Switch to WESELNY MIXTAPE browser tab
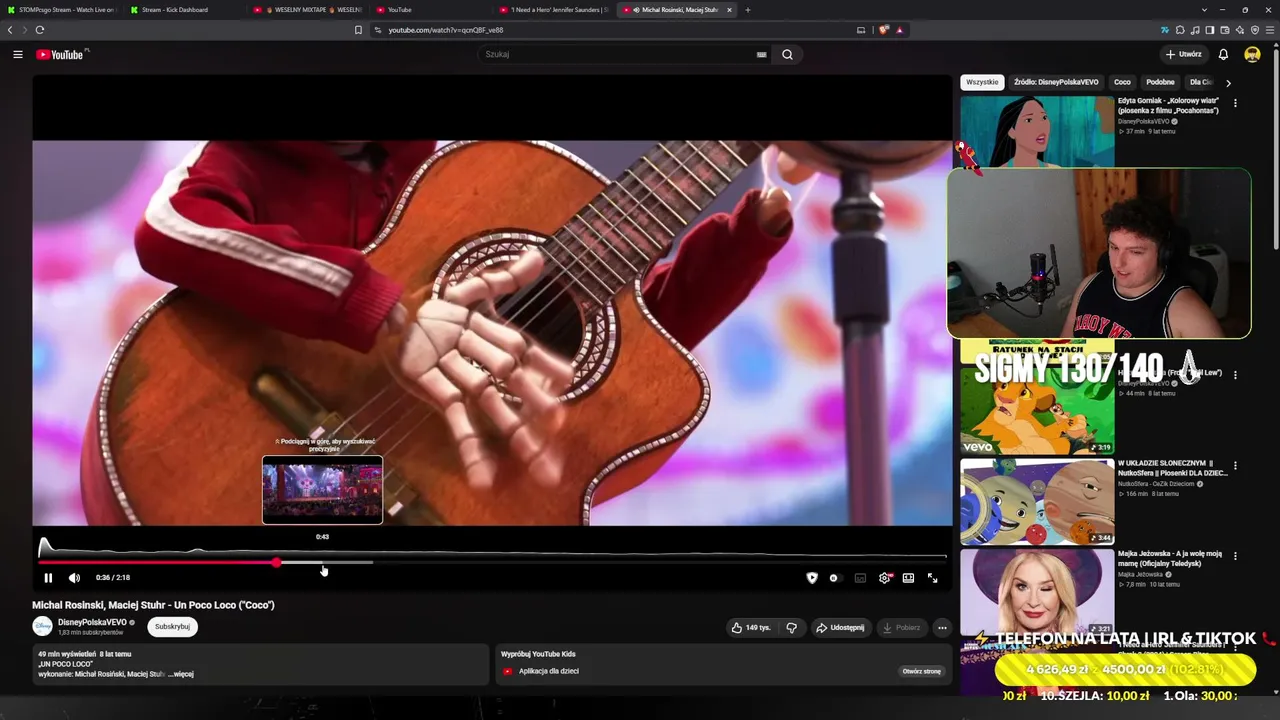The image size is (1280, 720). point(306,10)
